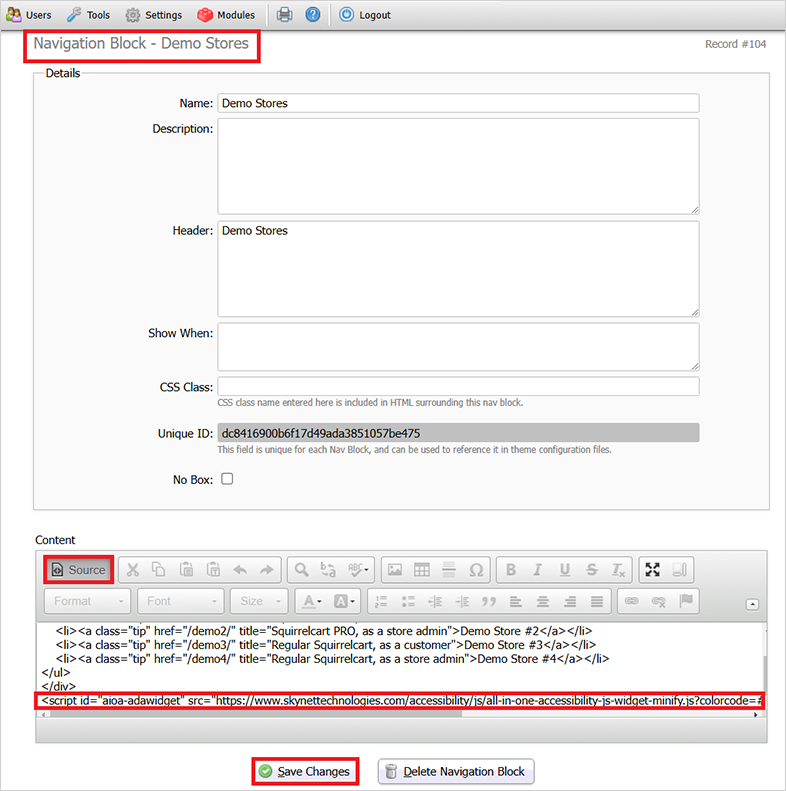Click the Insert table icon
Viewport: 786px width, 791px height.
click(x=422, y=570)
